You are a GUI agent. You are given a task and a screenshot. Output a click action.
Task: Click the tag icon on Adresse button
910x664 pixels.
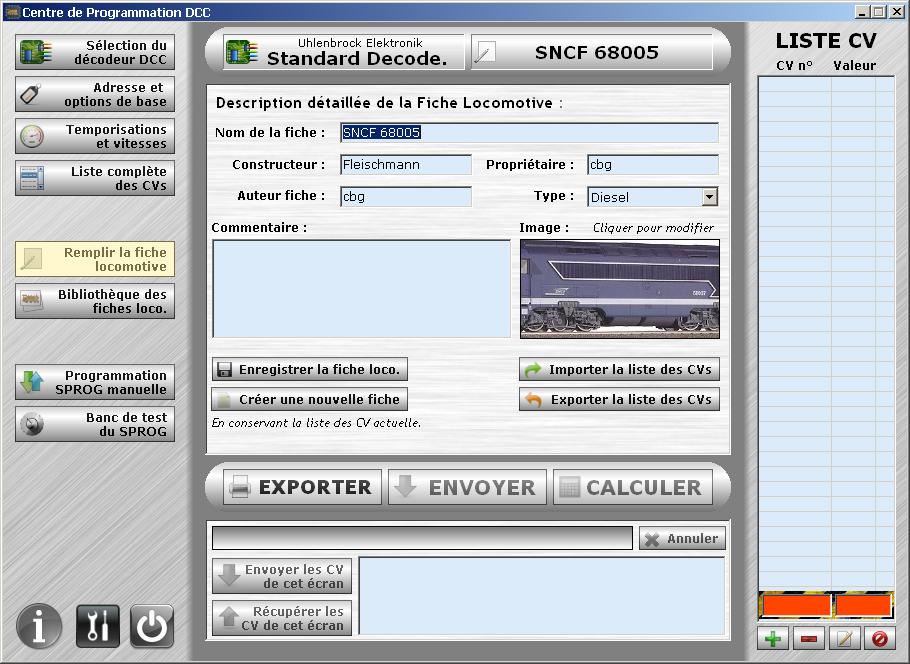pos(31,94)
